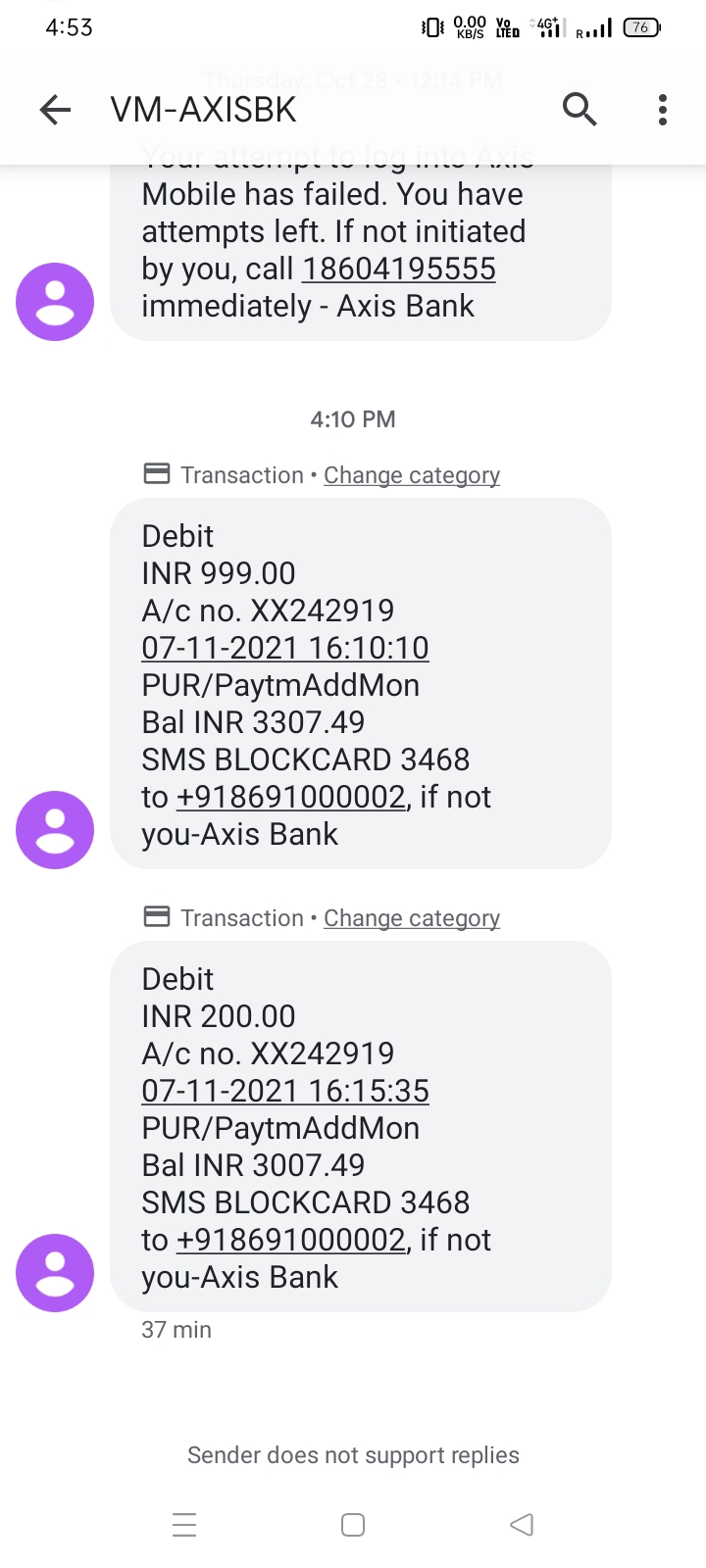Open search in the conversation
This screenshot has height=1568, width=706.
(x=580, y=110)
